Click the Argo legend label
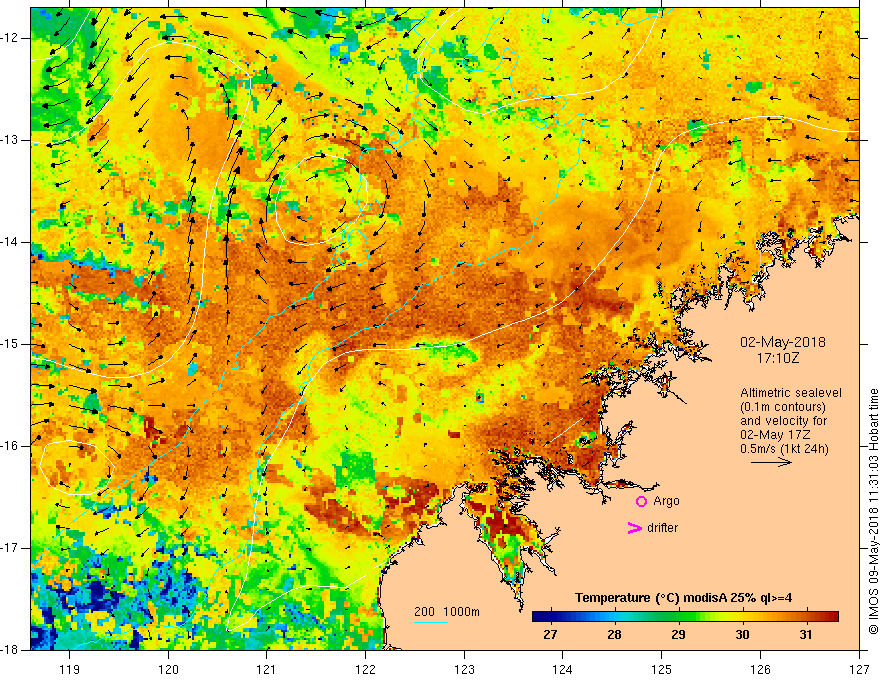Screen dimensions: 880x680 (666, 501)
